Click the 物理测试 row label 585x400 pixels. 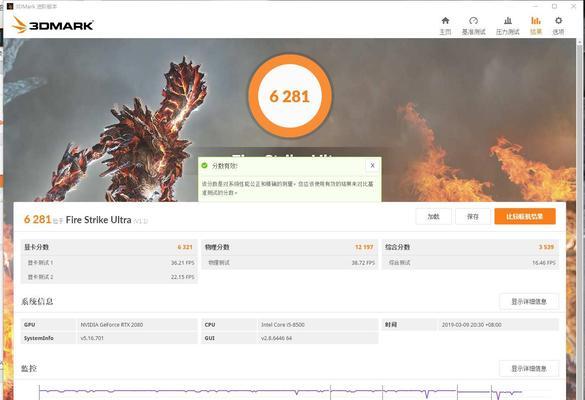[x=219, y=263]
